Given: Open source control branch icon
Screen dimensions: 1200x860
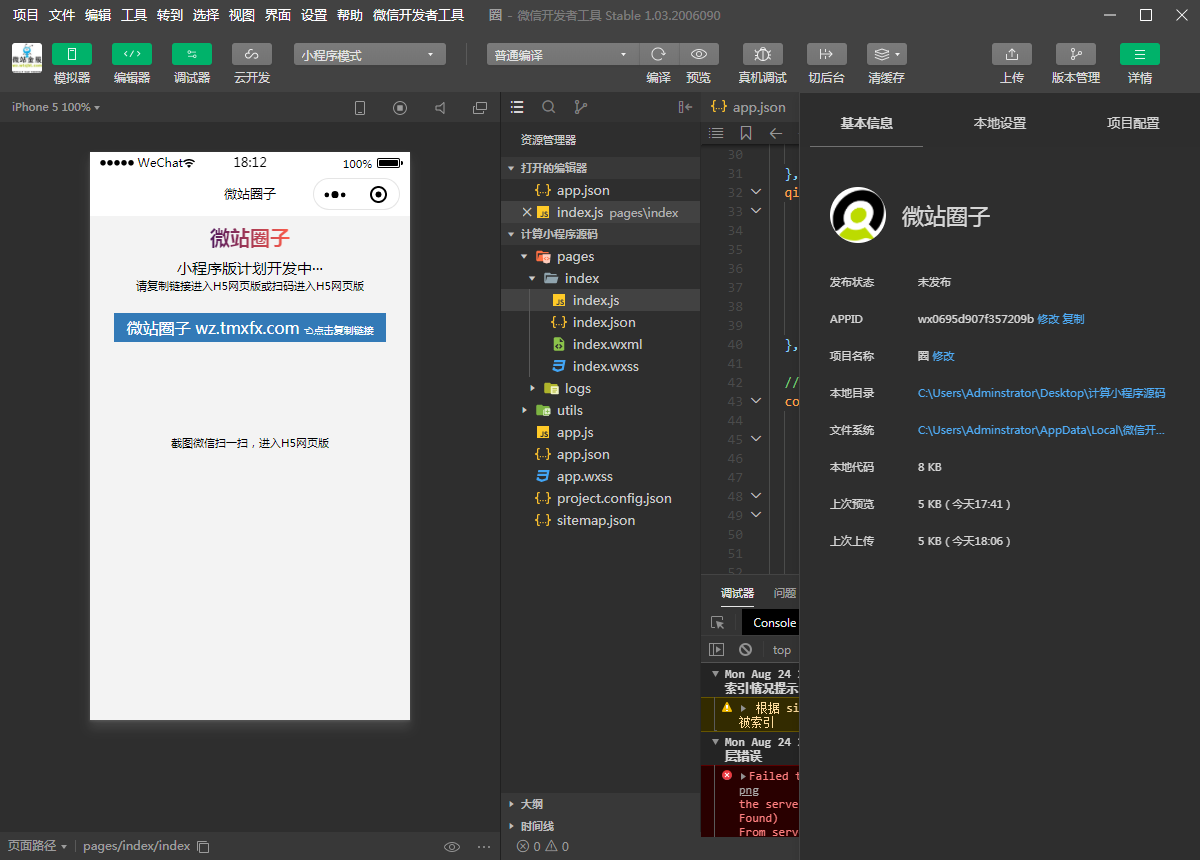Looking at the screenshot, I should point(581,107).
